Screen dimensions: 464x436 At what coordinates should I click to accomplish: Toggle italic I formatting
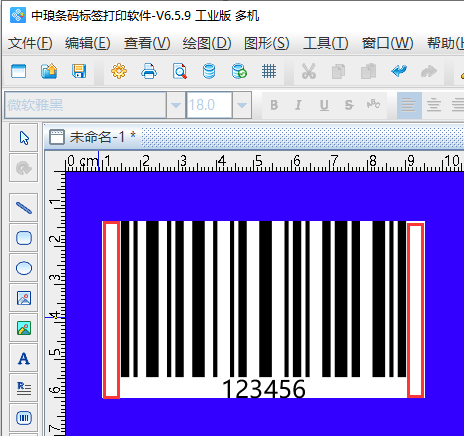299,105
